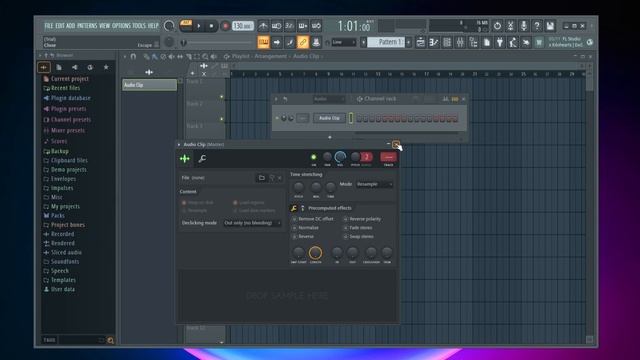640x360 pixels.
Task: Open the Line snap dropdown
Action: [344, 42]
